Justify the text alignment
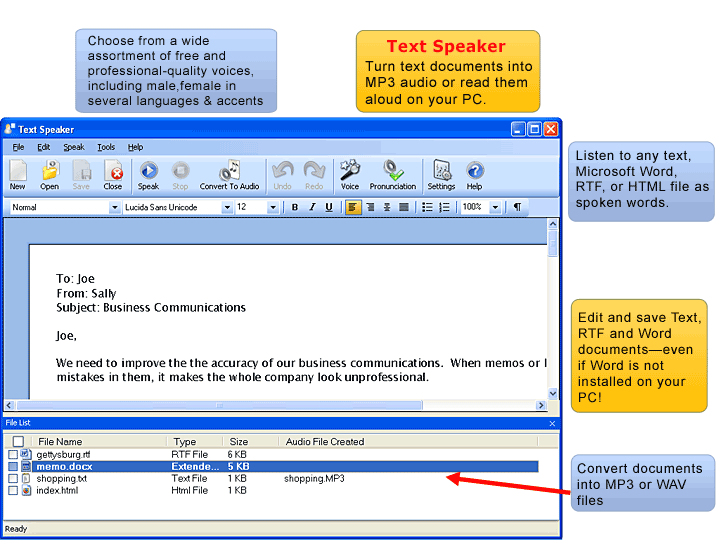 click(x=404, y=207)
